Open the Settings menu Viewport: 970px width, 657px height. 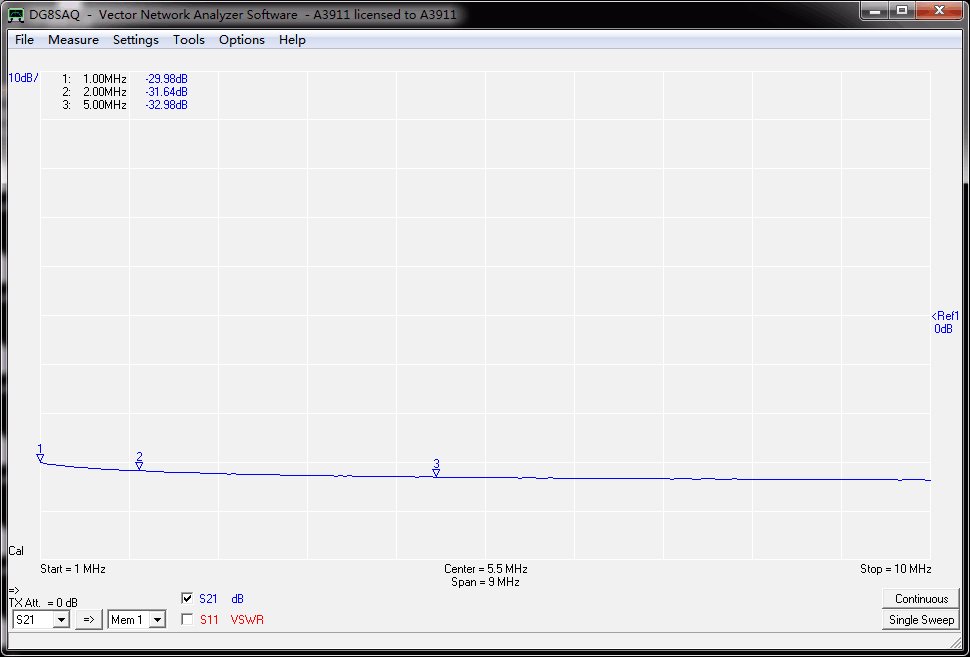tap(135, 40)
